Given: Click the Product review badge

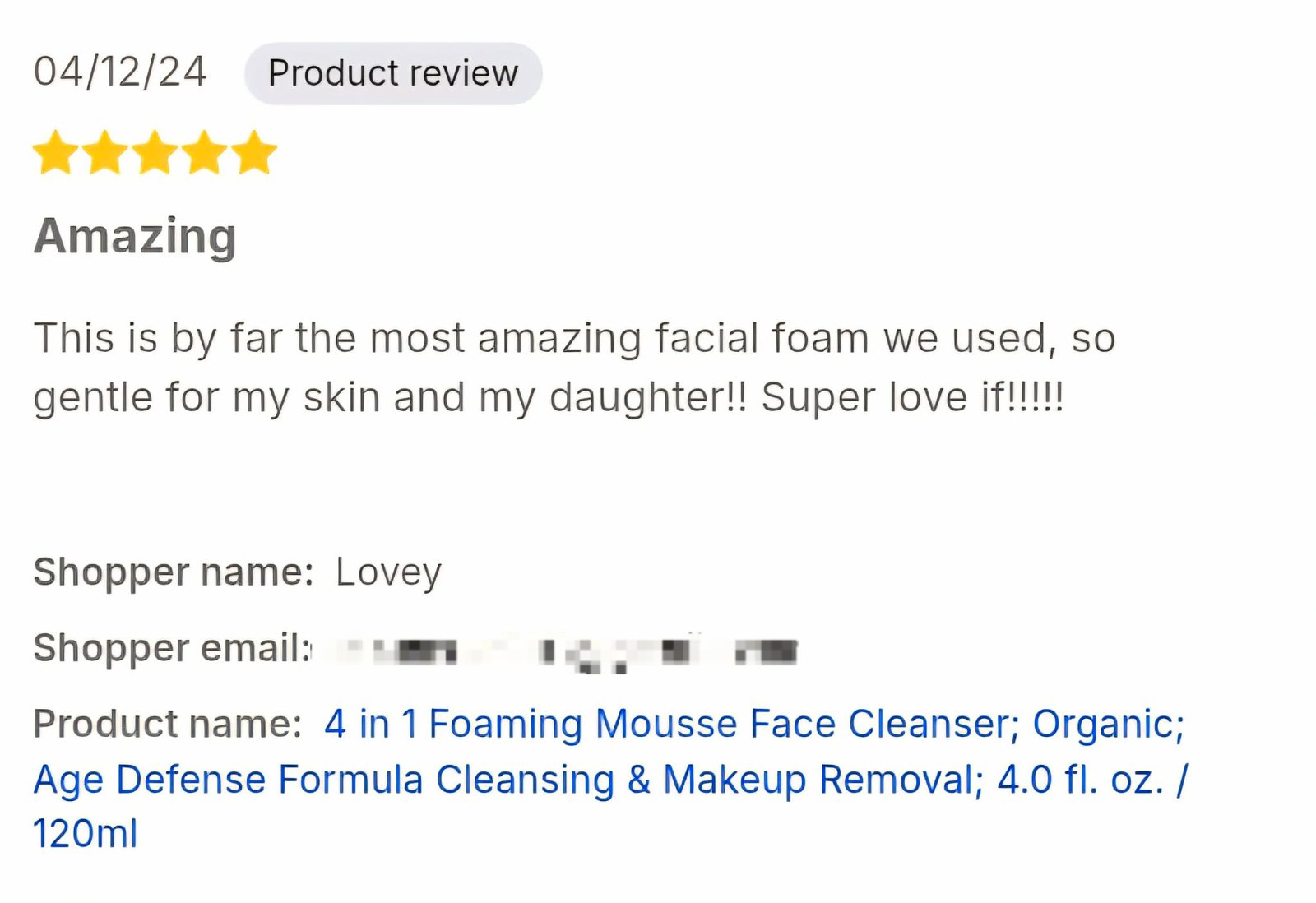Looking at the screenshot, I should click(393, 73).
